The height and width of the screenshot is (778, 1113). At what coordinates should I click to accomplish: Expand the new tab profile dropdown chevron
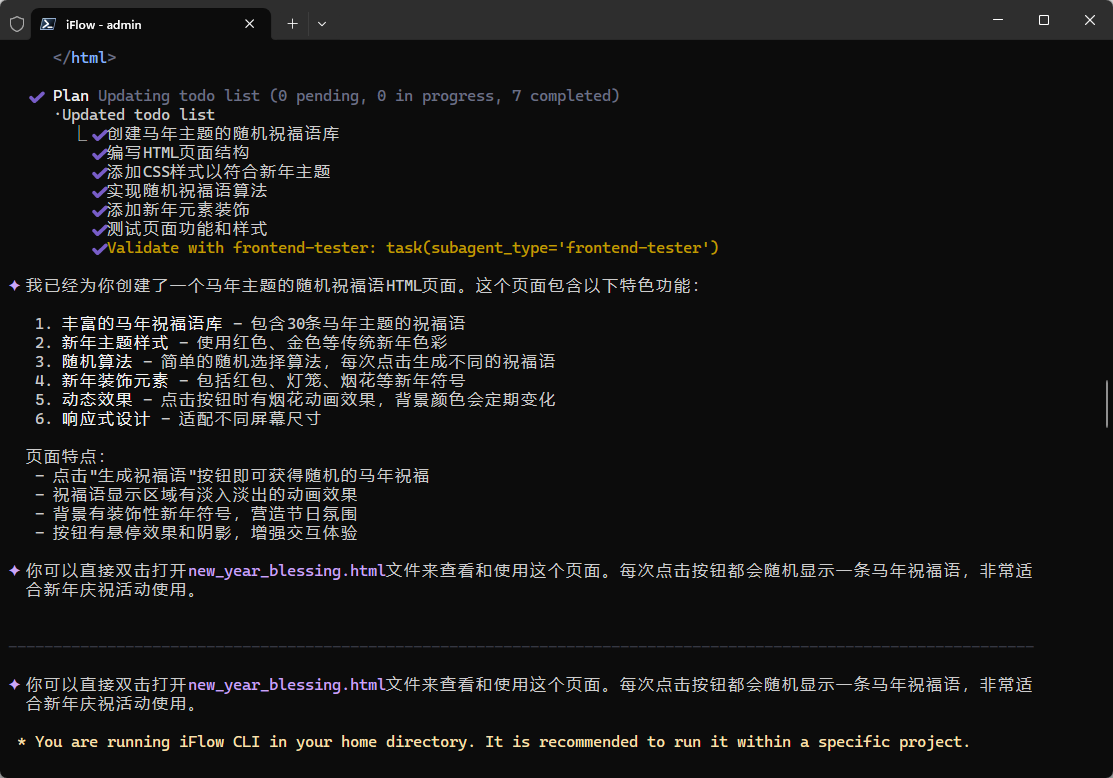(322, 23)
